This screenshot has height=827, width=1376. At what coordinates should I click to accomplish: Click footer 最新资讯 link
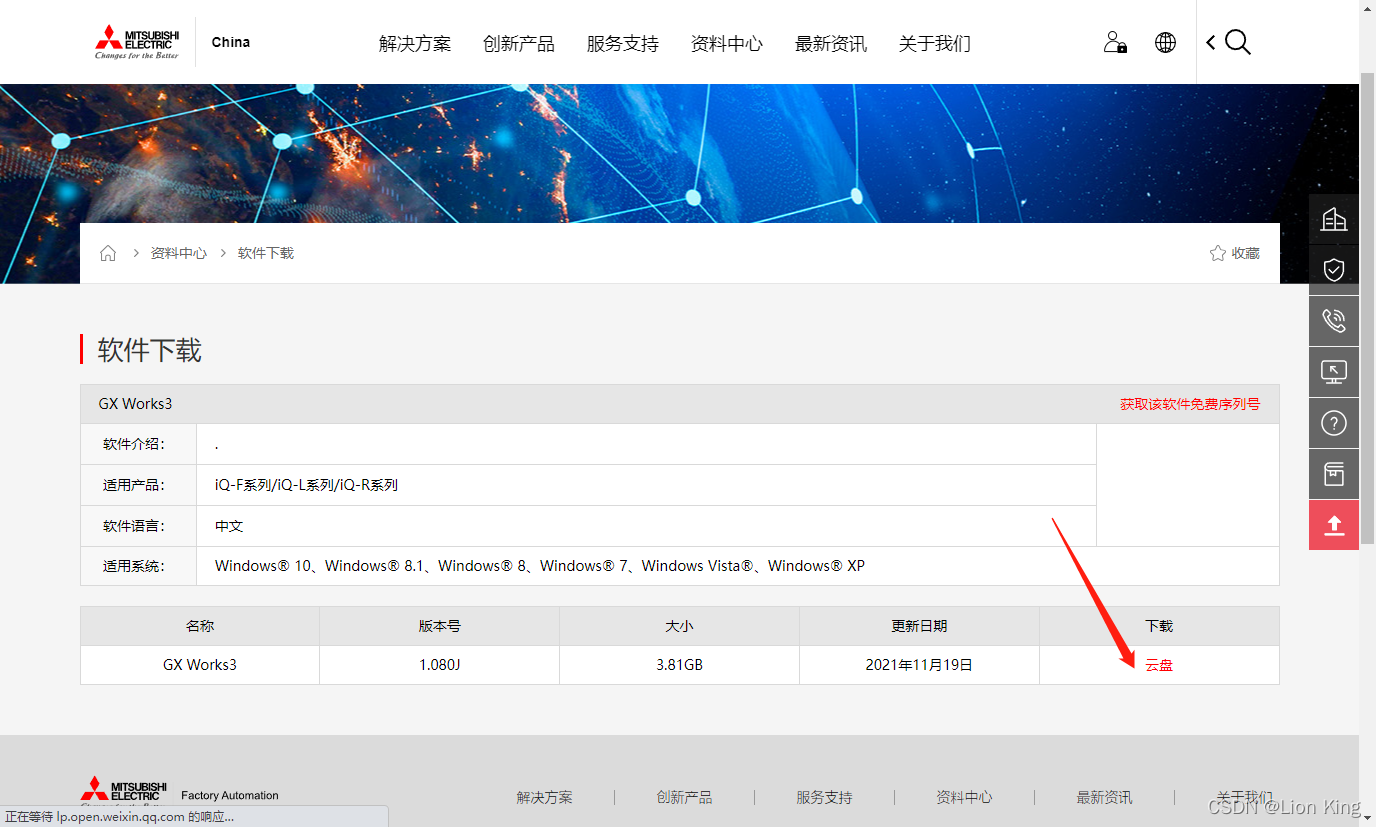pos(1105,797)
